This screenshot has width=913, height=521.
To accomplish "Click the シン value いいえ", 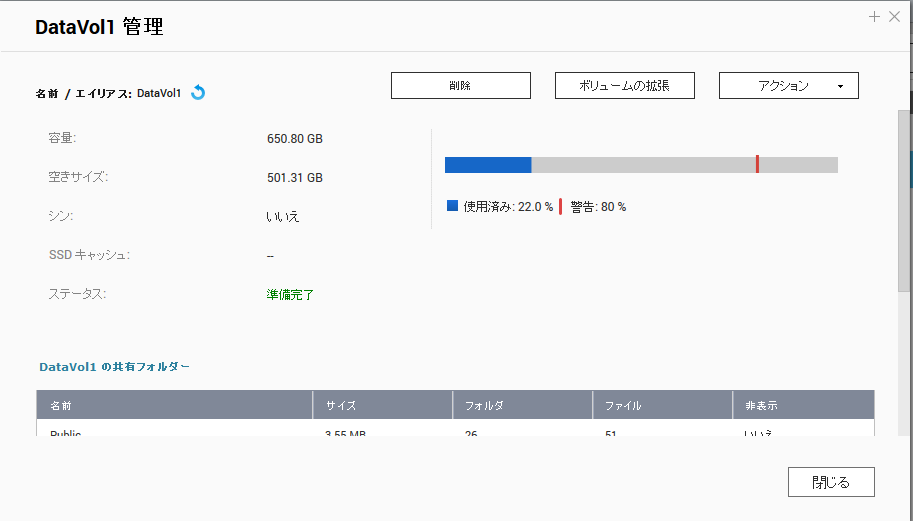I will [282, 217].
